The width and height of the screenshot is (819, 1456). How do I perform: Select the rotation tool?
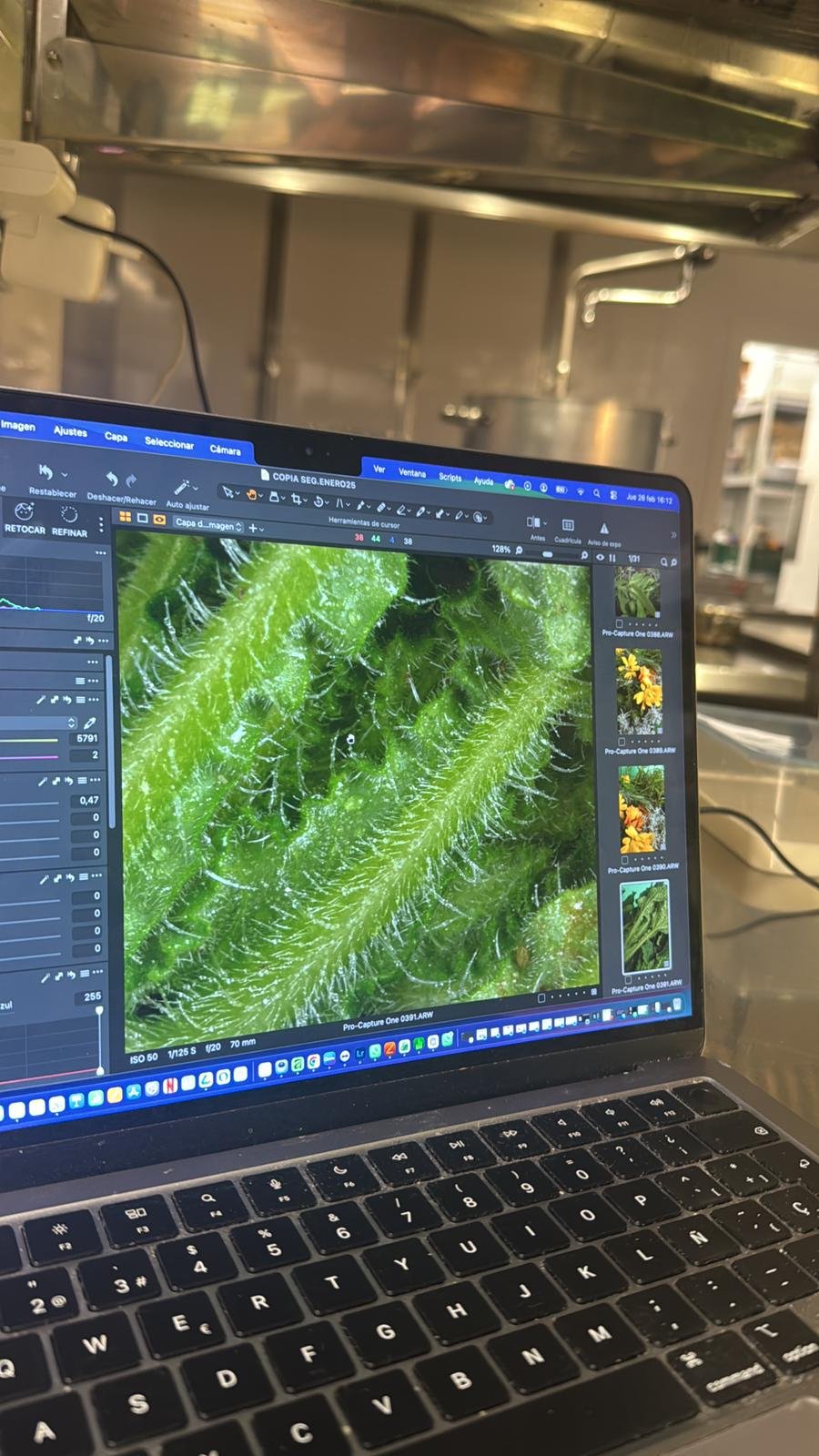click(318, 500)
